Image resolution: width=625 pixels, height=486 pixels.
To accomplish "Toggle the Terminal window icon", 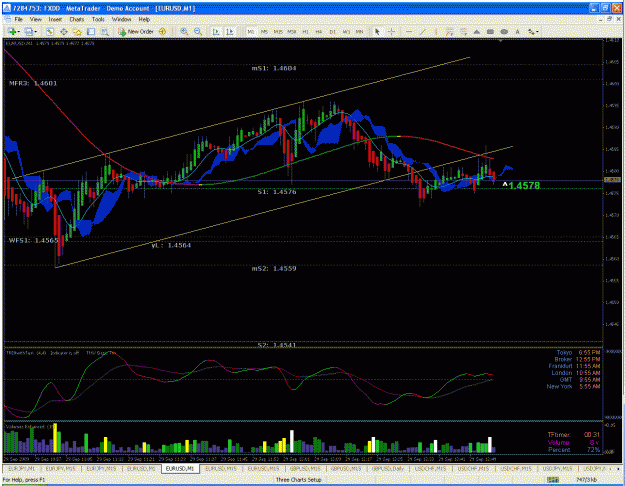I will [91, 31].
